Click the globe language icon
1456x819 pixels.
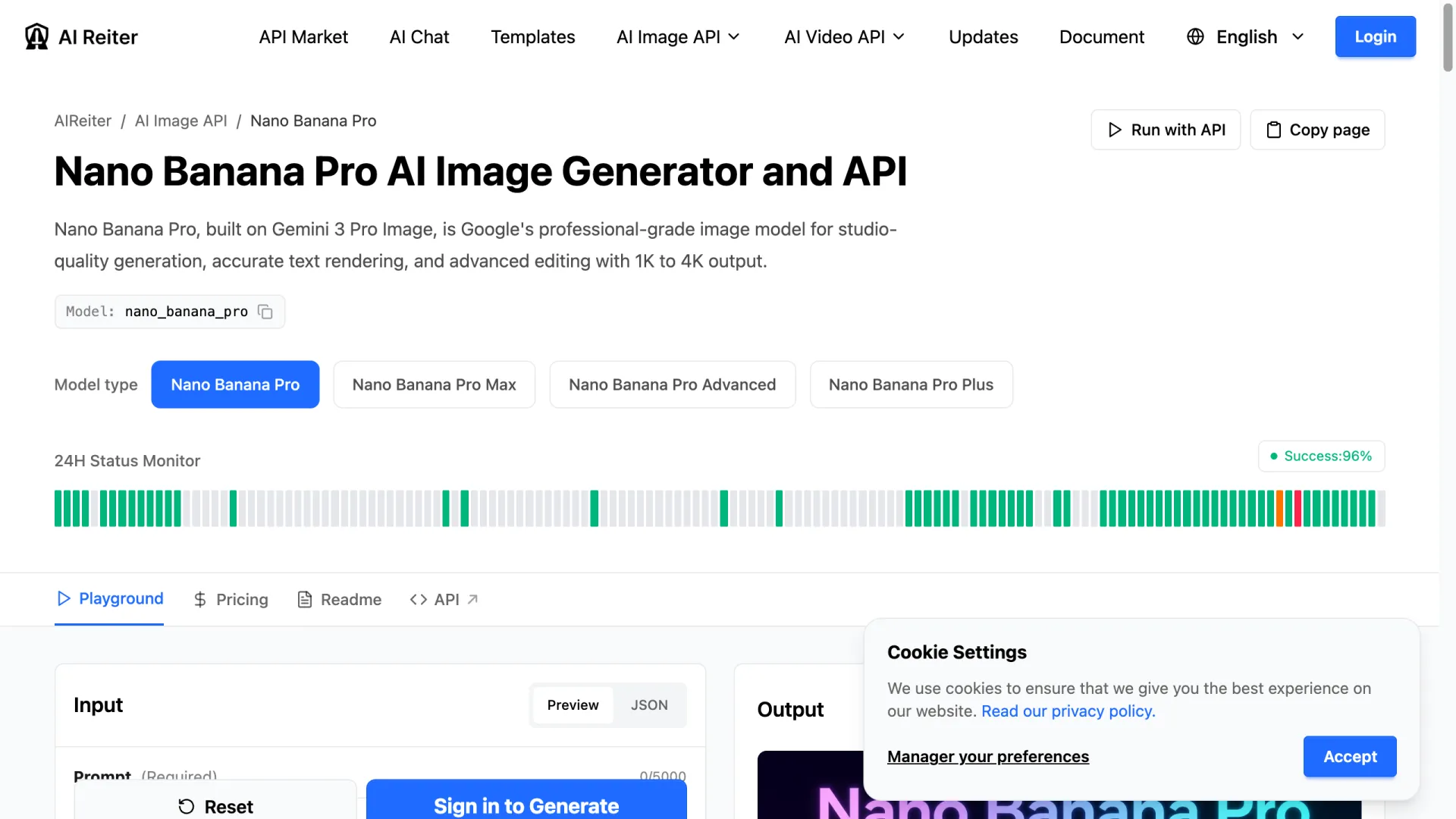[1195, 36]
